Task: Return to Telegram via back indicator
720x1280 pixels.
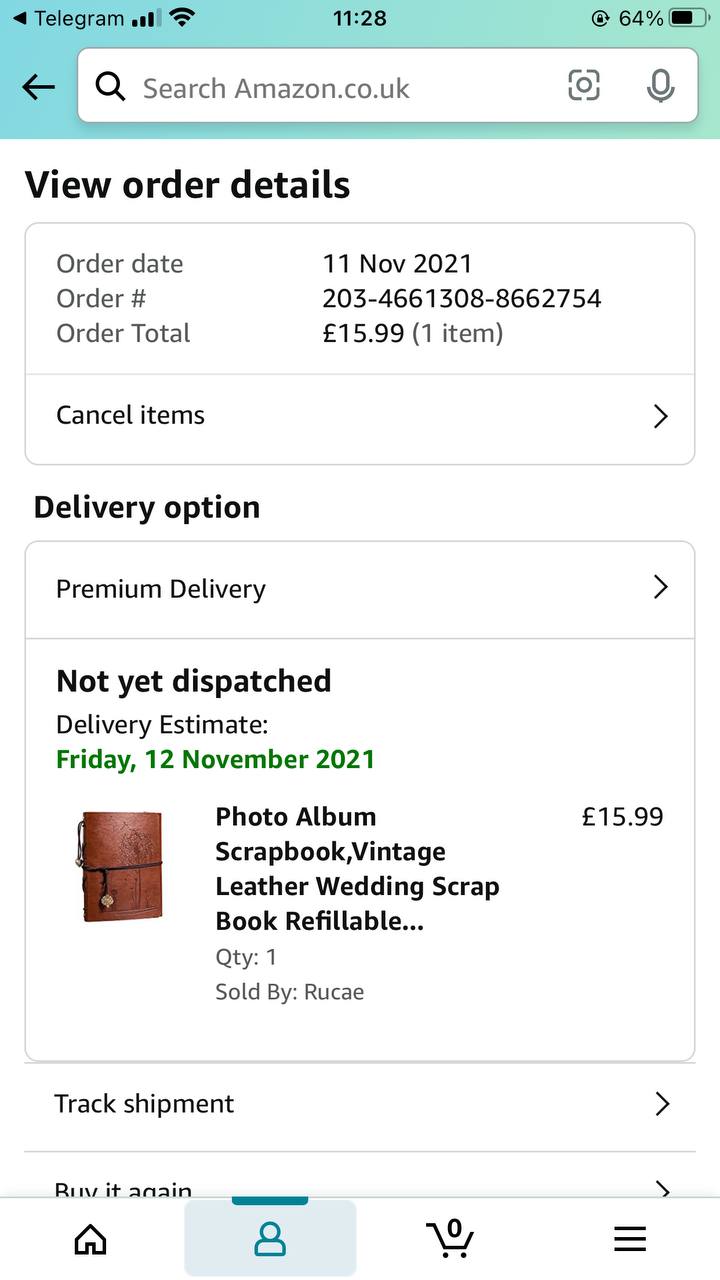Action: (68, 18)
